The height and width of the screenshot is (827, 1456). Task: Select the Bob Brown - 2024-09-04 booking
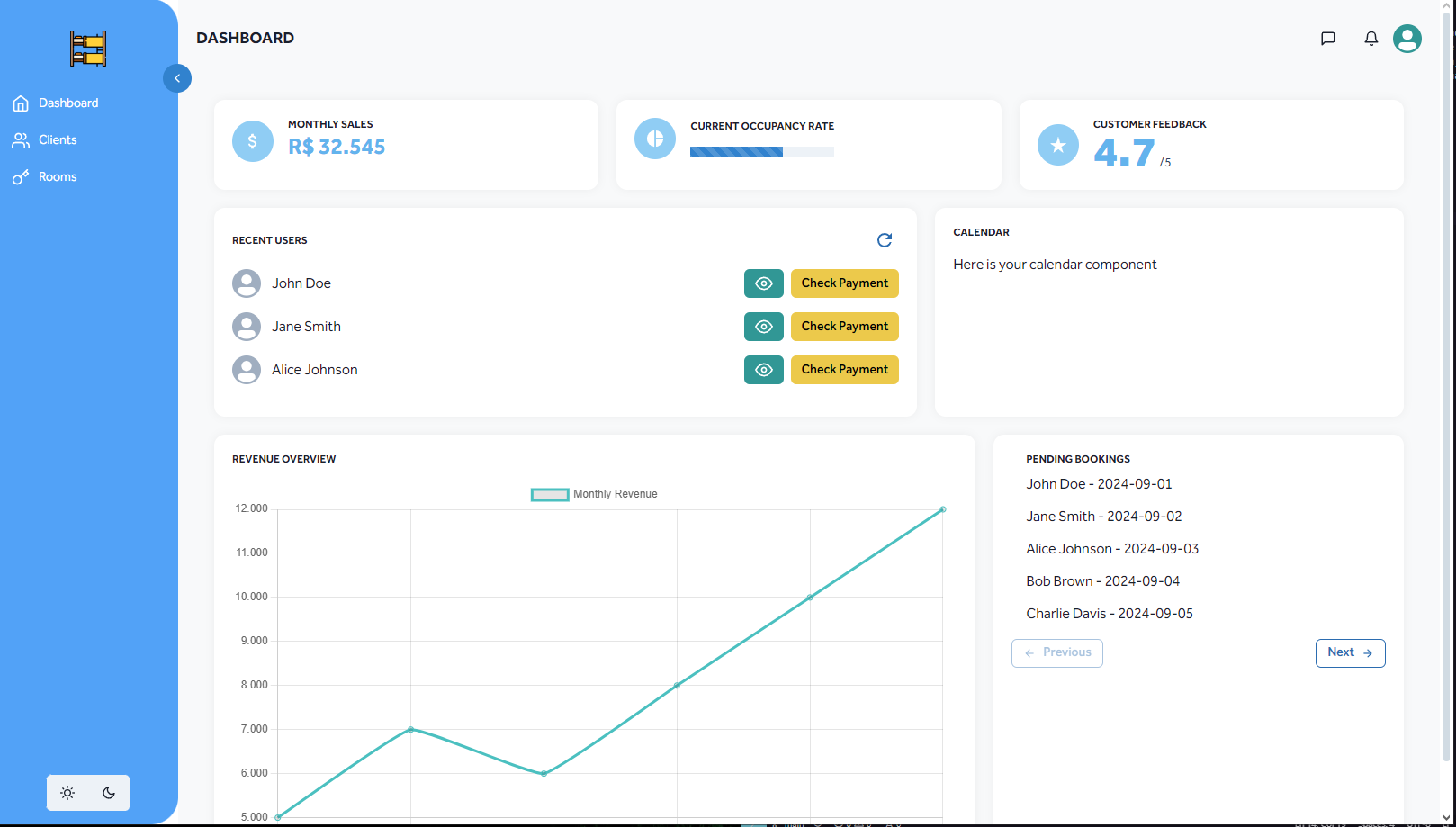[1103, 581]
